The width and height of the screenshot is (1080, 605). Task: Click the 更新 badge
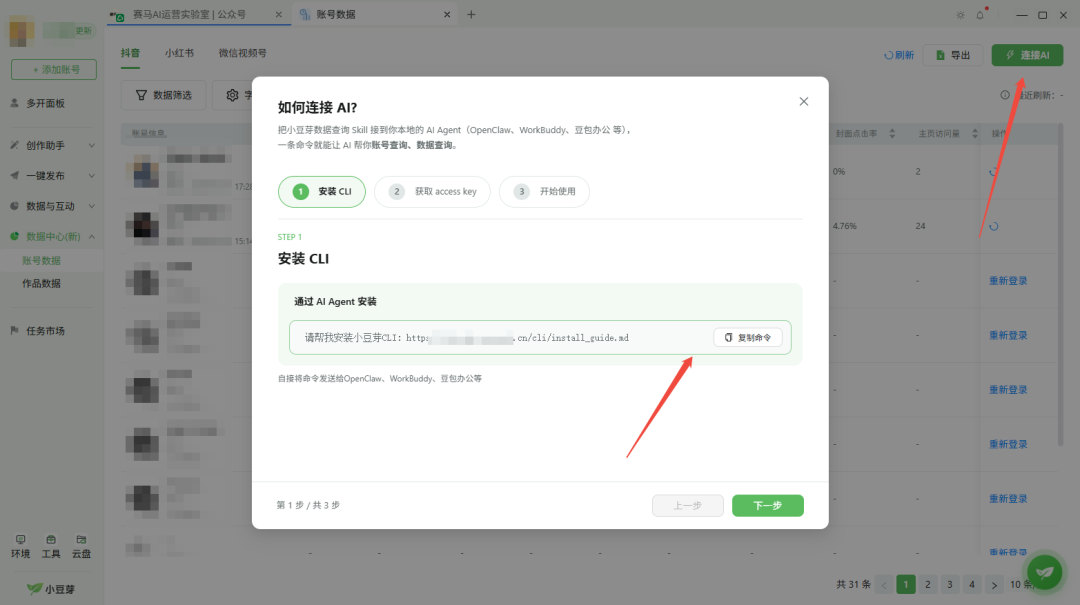(x=83, y=30)
